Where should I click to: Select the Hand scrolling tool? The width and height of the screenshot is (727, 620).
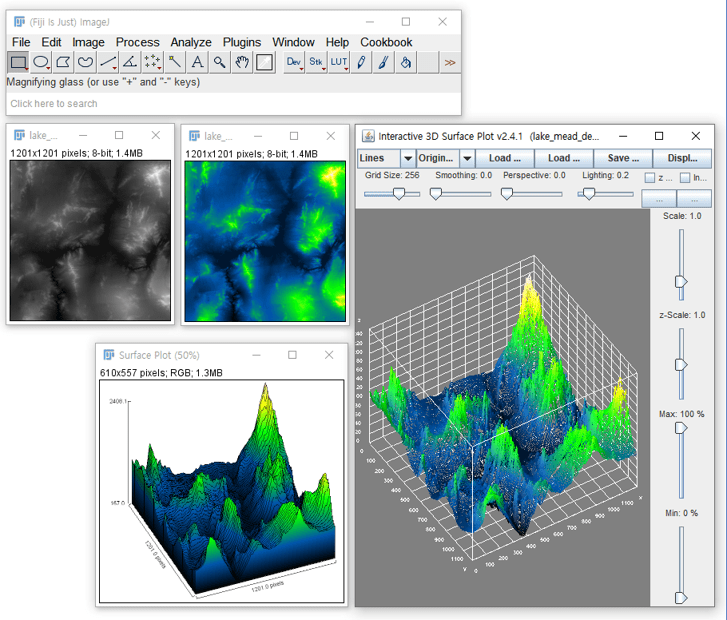click(x=242, y=62)
